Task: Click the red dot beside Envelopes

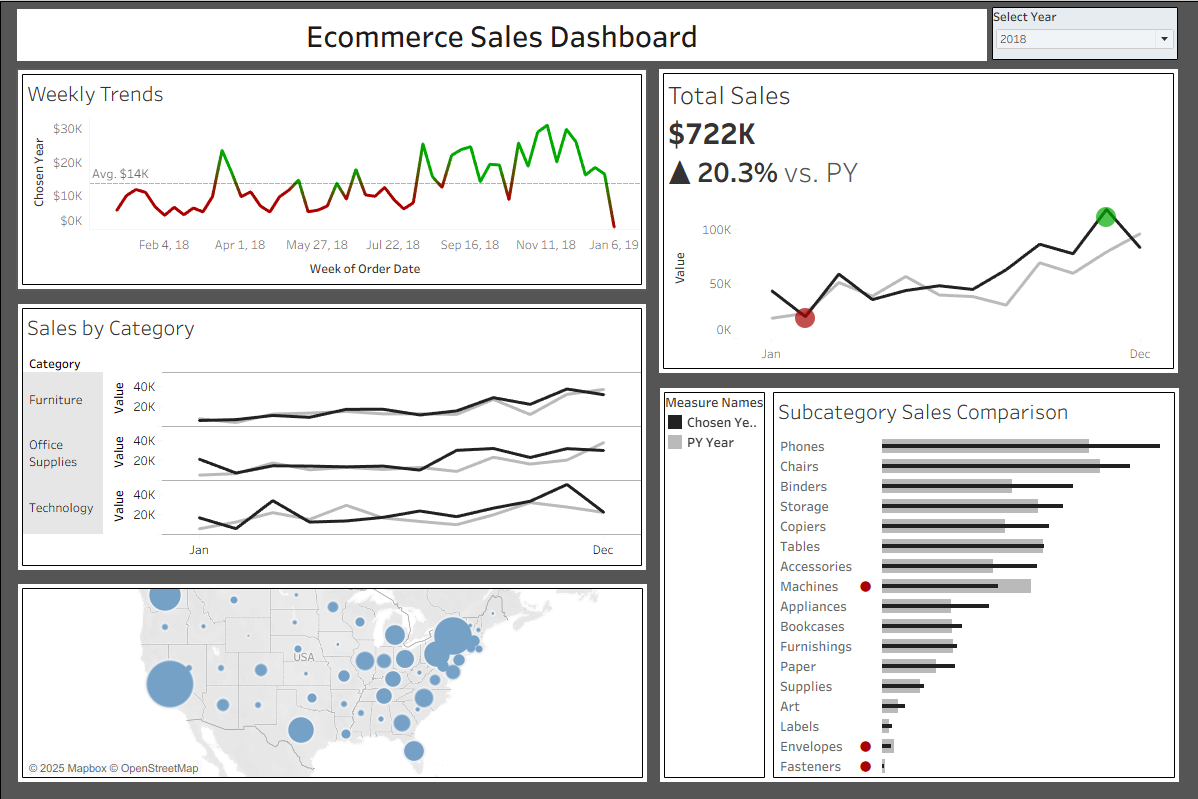Action: [866, 746]
